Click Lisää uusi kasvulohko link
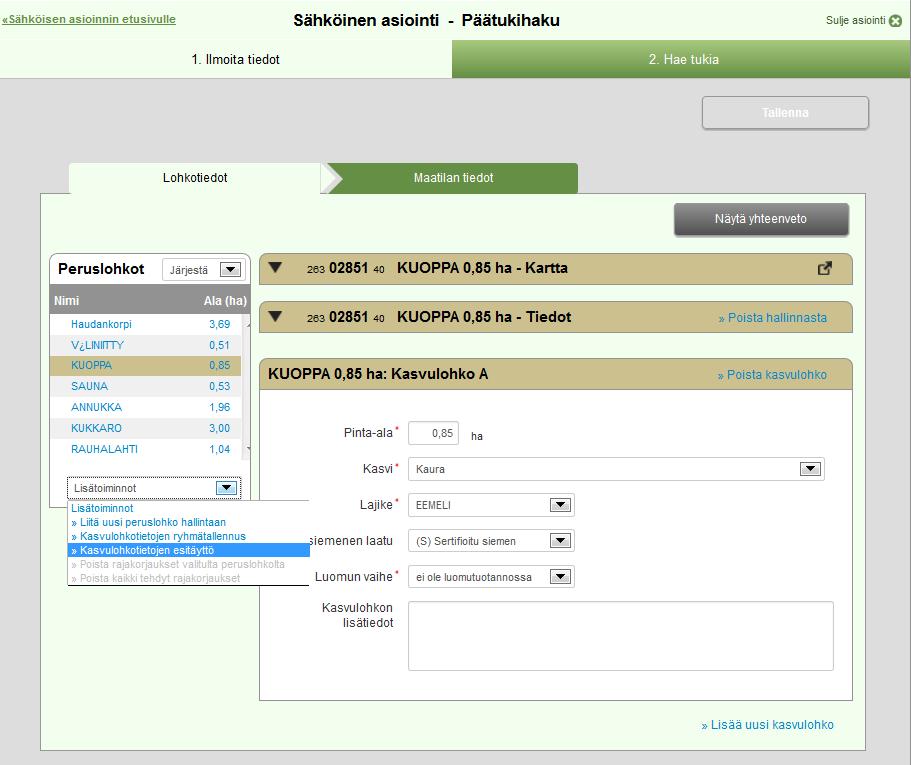The height and width of the screenshot is (765, 911). [767, 725]
